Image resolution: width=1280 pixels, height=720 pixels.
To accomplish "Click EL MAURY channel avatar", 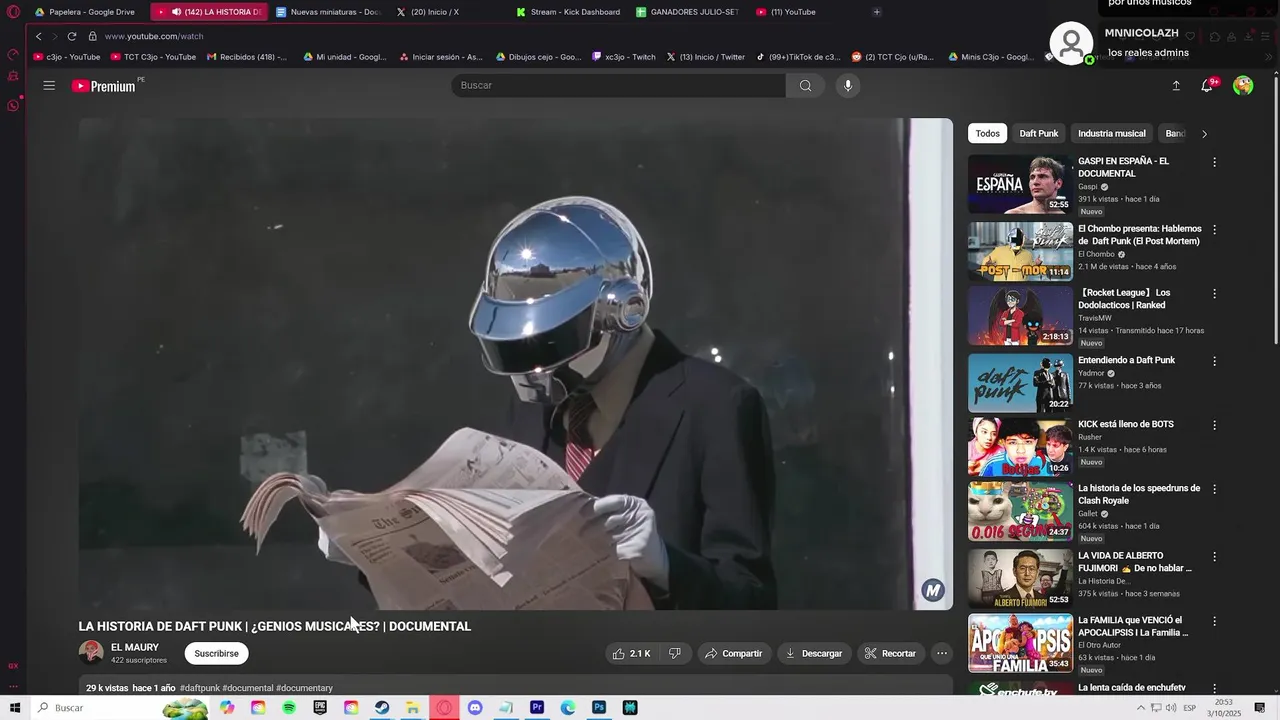I will (x=91, y=652).
